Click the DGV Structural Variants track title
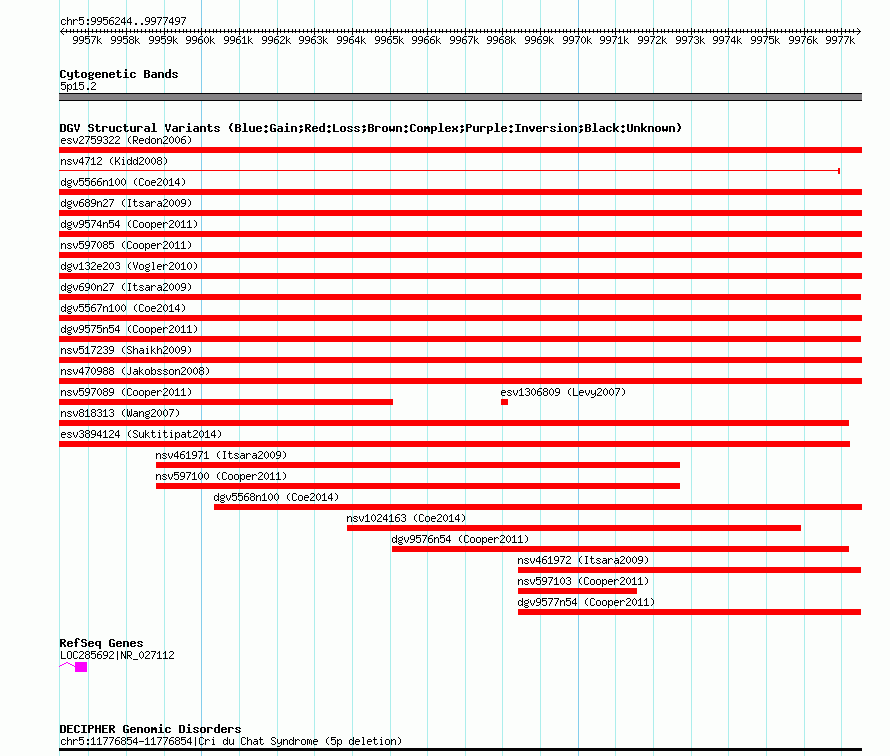890x756 pixels. click(x=371, y=128)
